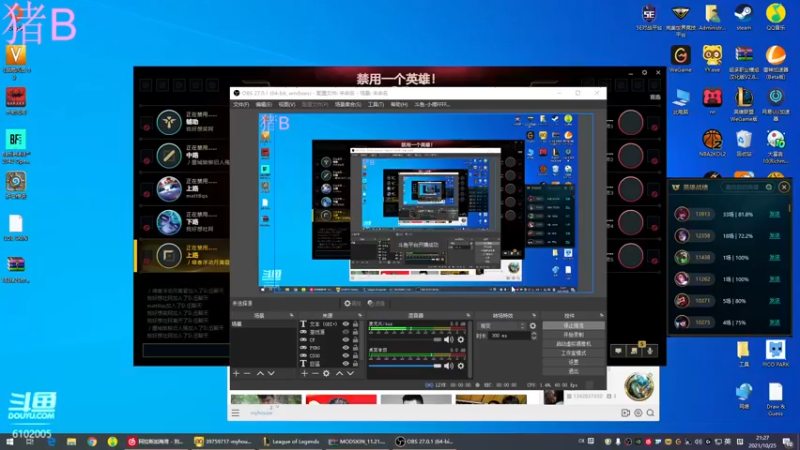The width and height of the screenshot is (800, 450).
Task: Open the Steam desktop shortcut
Action: tap(743, 16)
